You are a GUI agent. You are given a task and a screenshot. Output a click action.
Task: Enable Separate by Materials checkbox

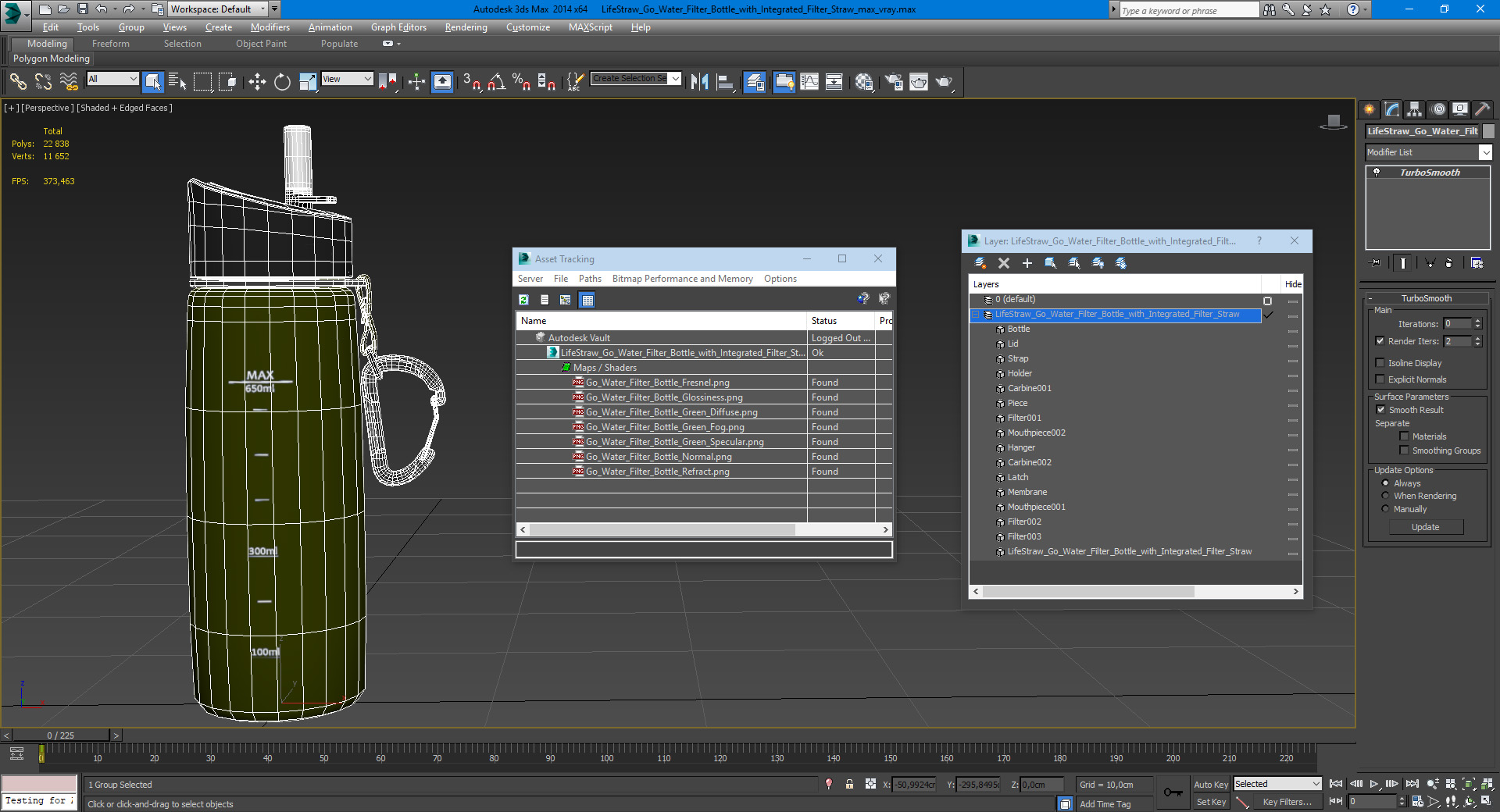coord(1404,436)
